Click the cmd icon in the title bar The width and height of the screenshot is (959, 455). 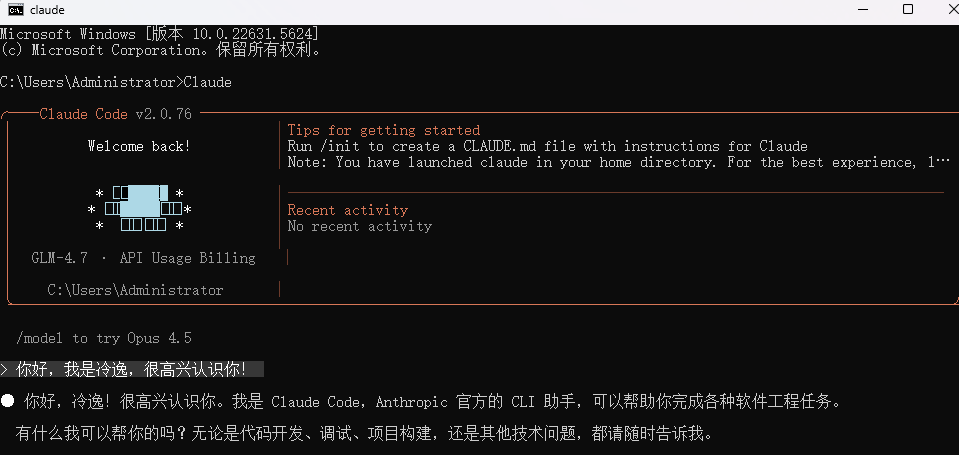(x=15, y=10)
